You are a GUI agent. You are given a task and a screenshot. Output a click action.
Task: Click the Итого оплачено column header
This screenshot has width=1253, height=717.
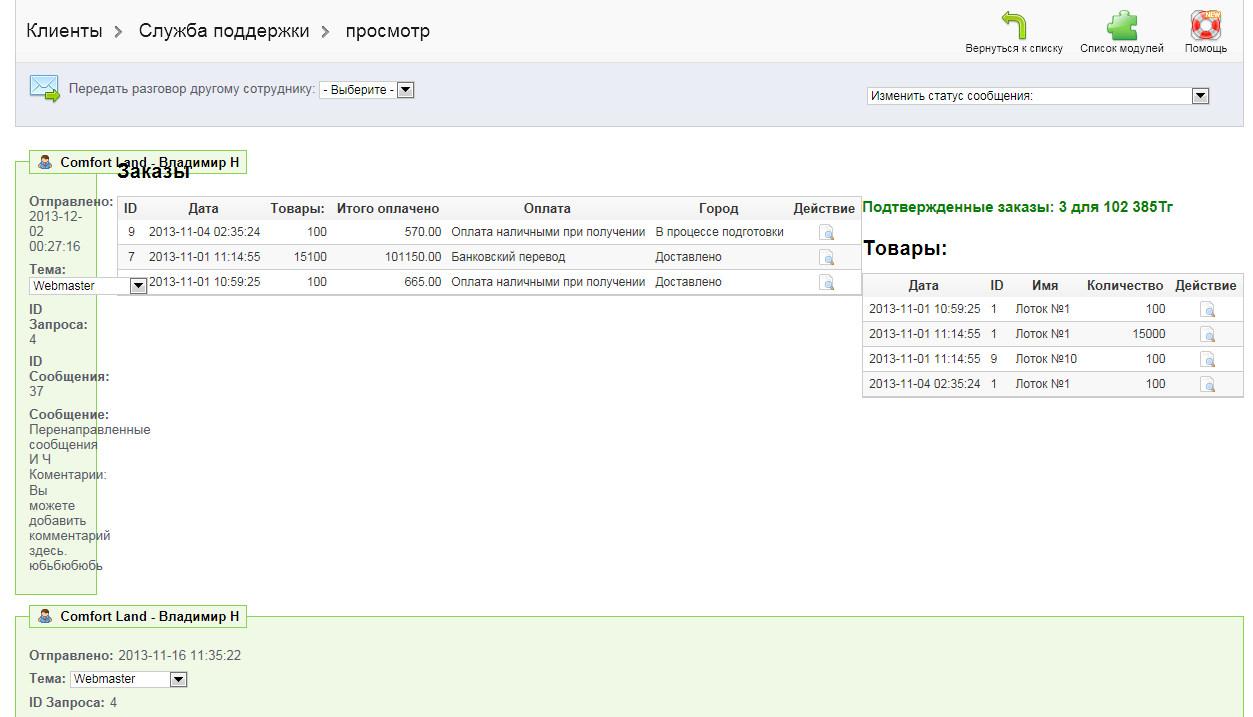tap(388, 209)
